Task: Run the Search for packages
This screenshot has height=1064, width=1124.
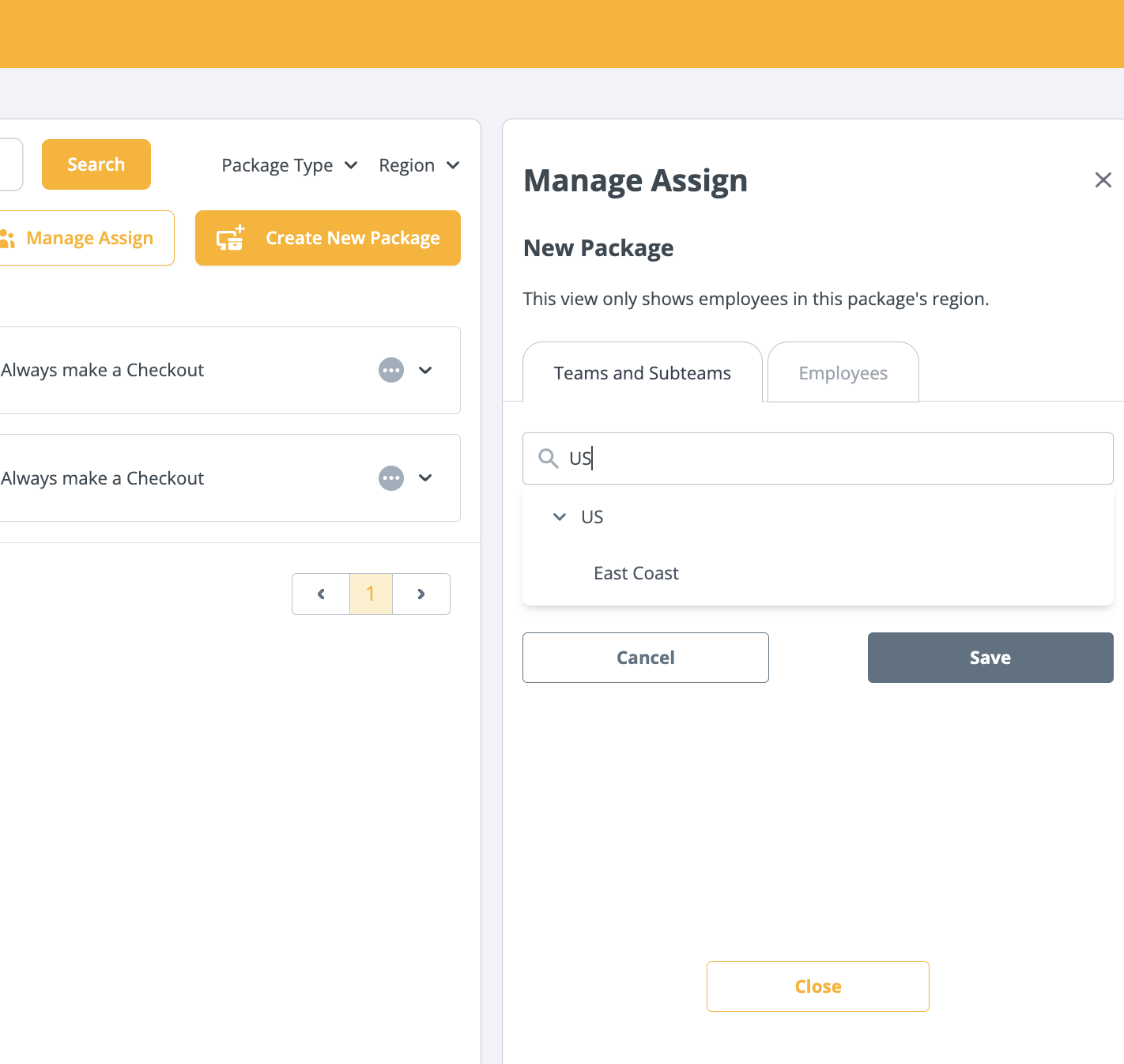Action: [x=96, y=164]
